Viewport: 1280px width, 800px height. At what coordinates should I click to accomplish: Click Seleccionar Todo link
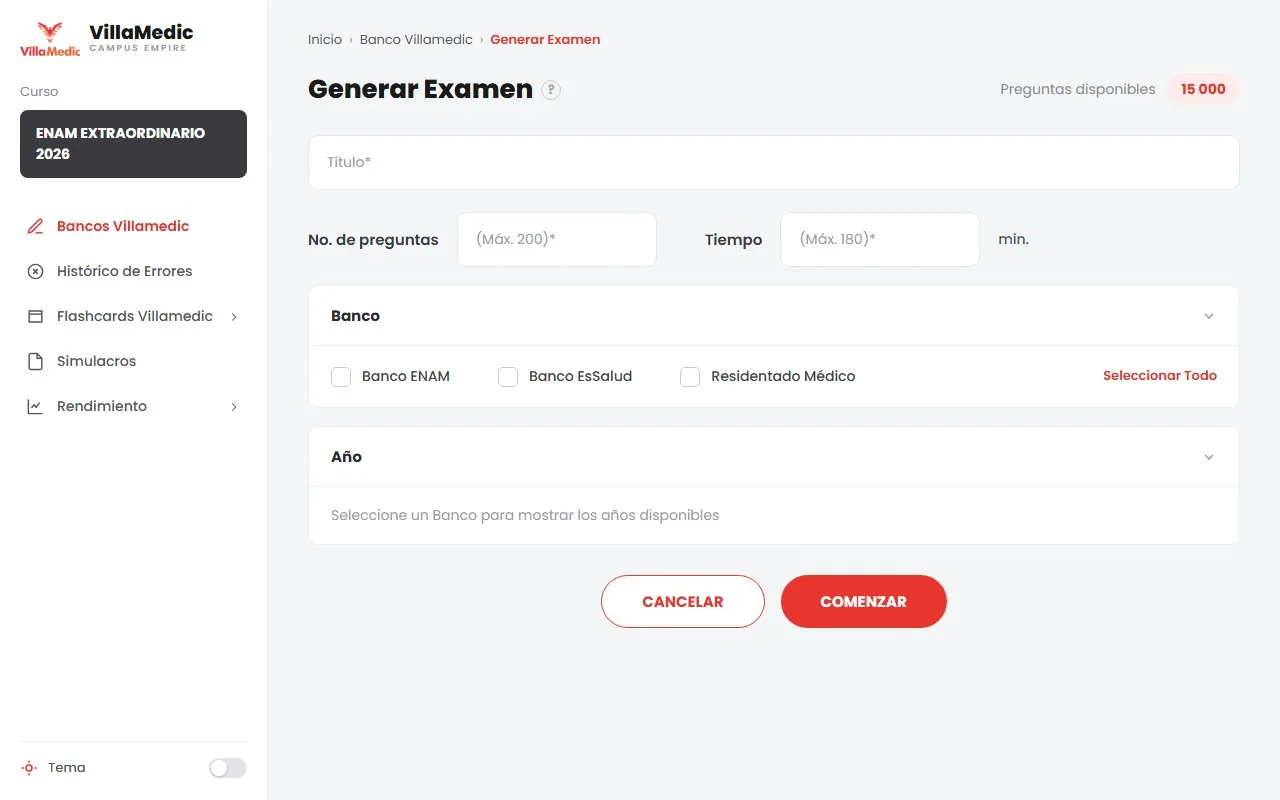pos(1160,376)
